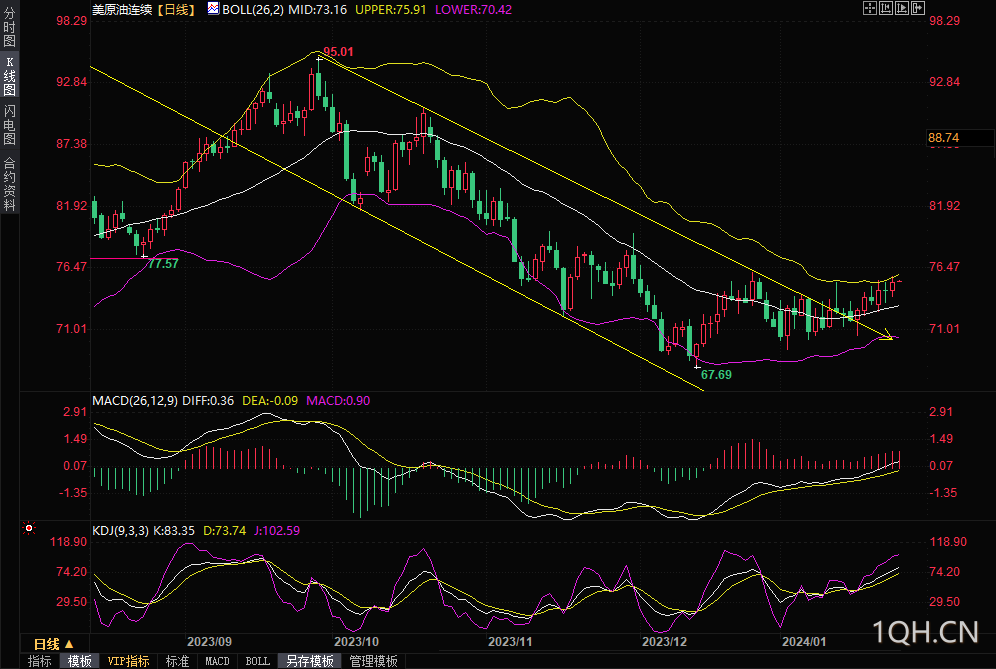Click the crosshair cursor icon at top right

[x=868, y=8]
